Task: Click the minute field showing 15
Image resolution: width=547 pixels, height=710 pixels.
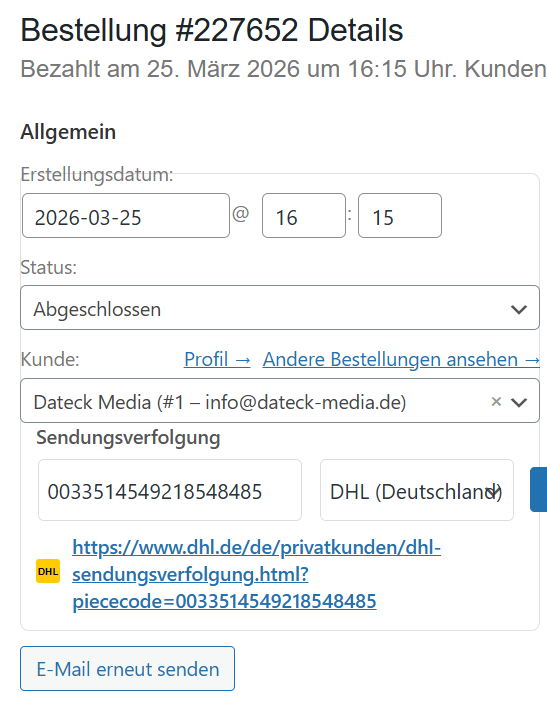Action: 400,216
